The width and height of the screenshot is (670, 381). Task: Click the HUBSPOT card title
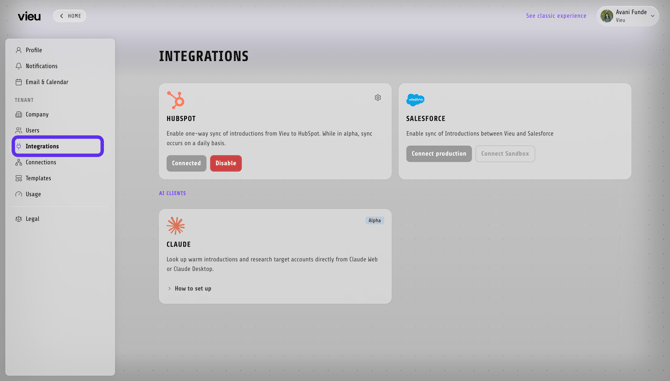click(181, 119)
